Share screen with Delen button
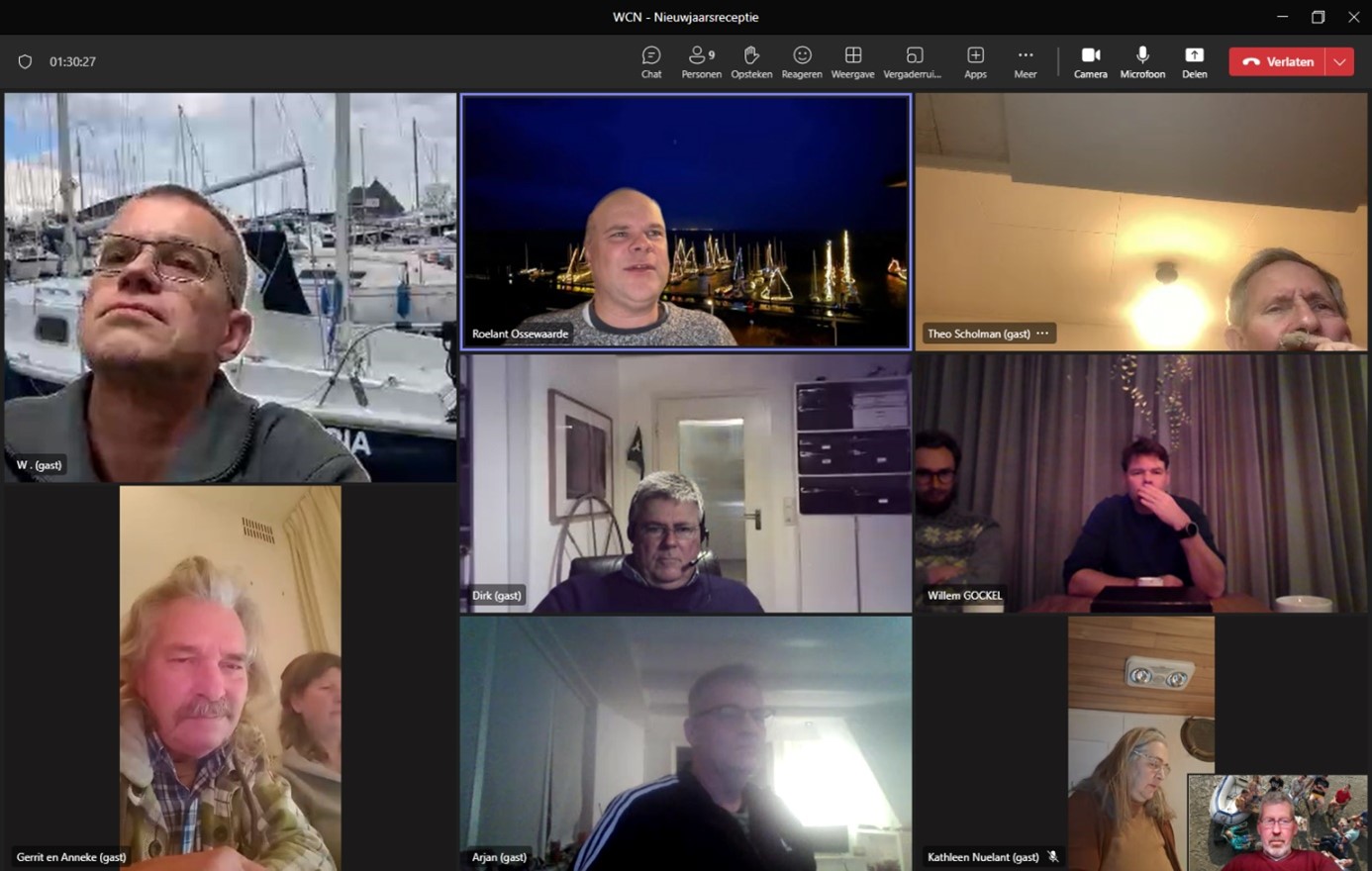This screenshot has height=871, width=1372. (x=1194, y=61)
